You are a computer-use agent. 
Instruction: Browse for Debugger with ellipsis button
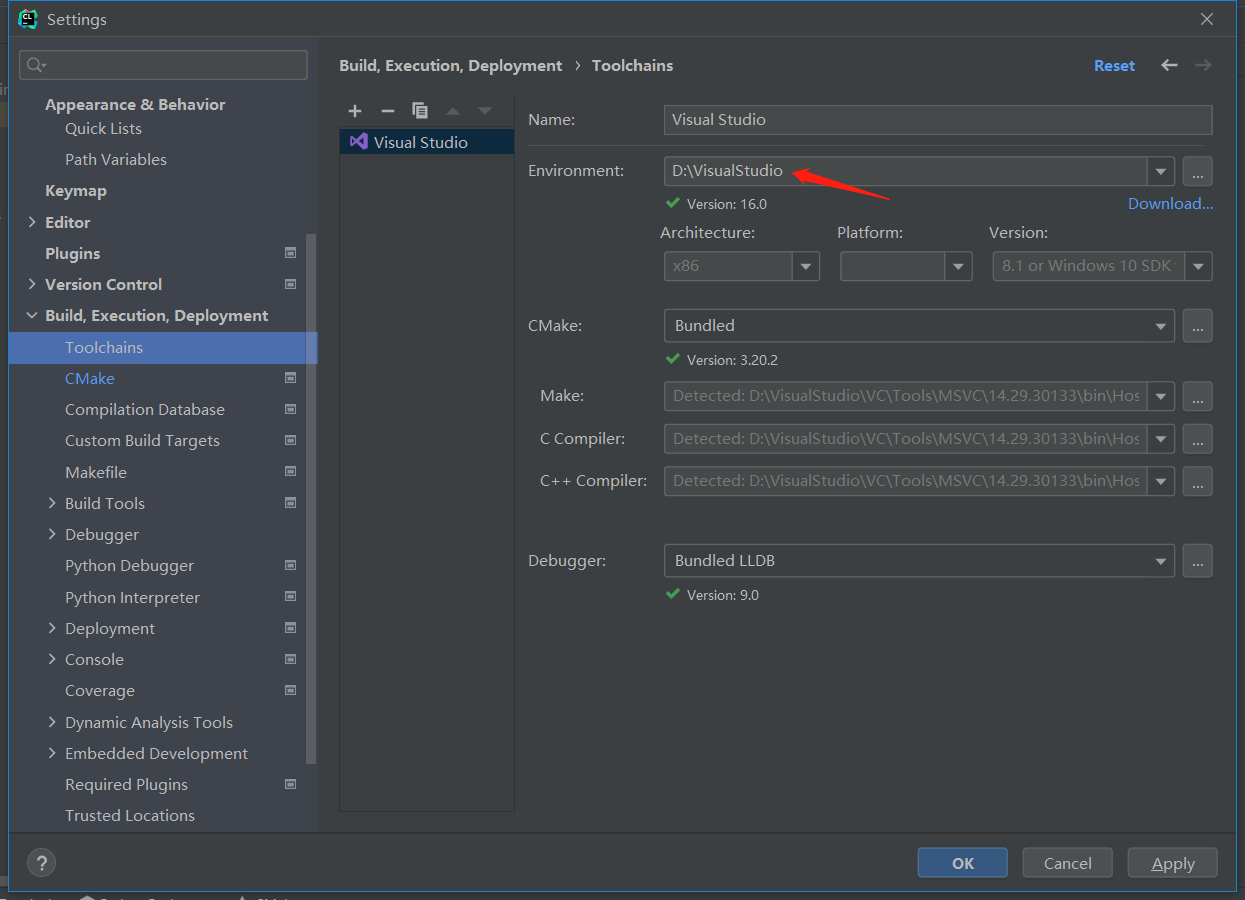tap(1197, 561)
